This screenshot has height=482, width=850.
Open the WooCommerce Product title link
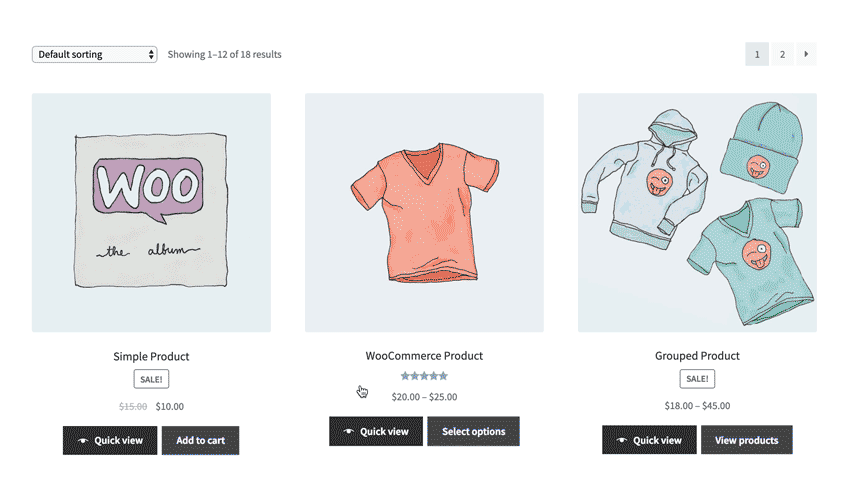click(424, 356)
